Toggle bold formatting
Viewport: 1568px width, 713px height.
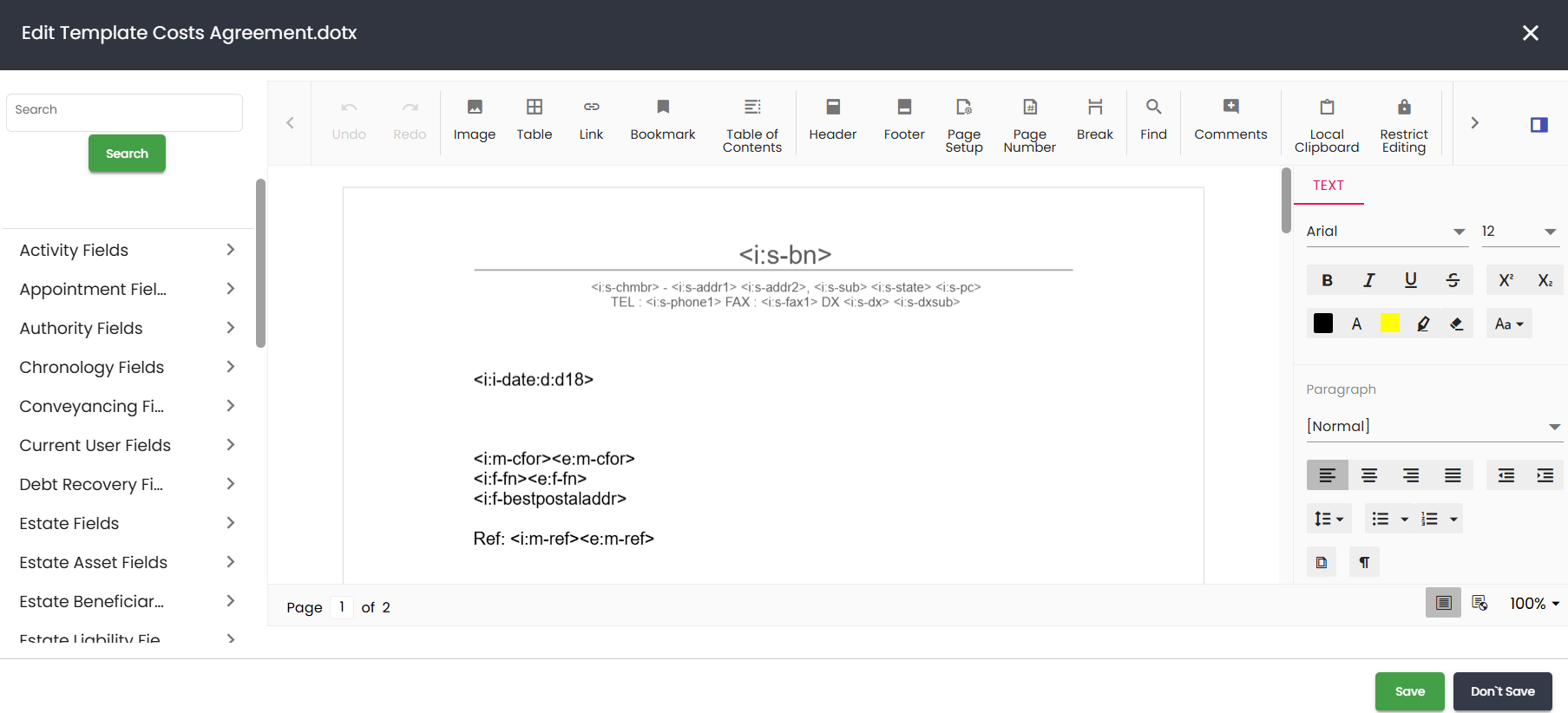point(1327,280)
